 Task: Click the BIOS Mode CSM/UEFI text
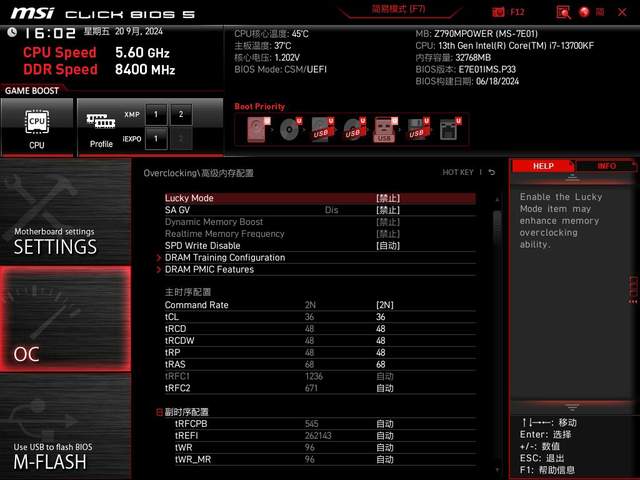(280, 69)
